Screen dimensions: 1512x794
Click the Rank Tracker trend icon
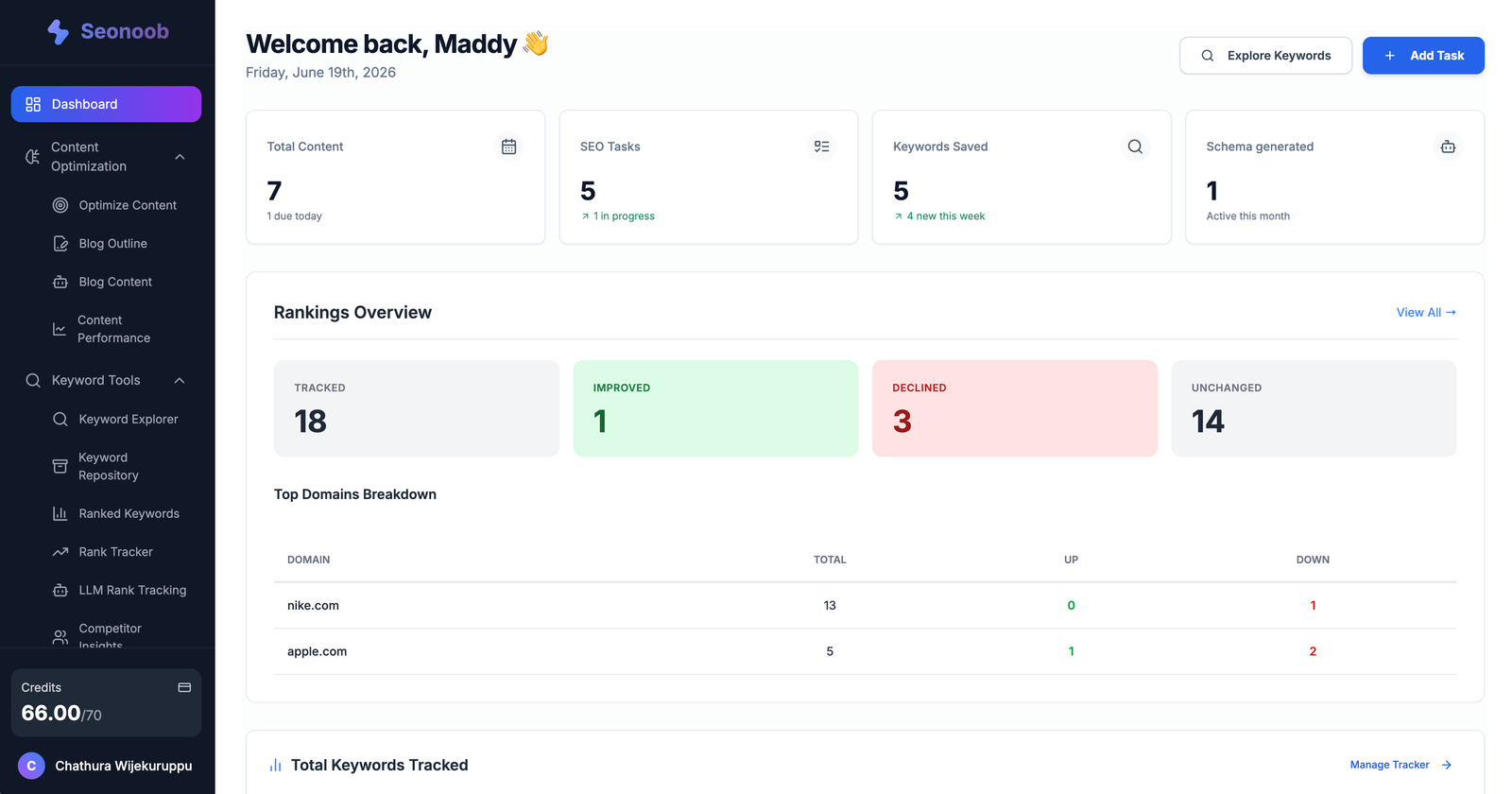coord(60,552)
